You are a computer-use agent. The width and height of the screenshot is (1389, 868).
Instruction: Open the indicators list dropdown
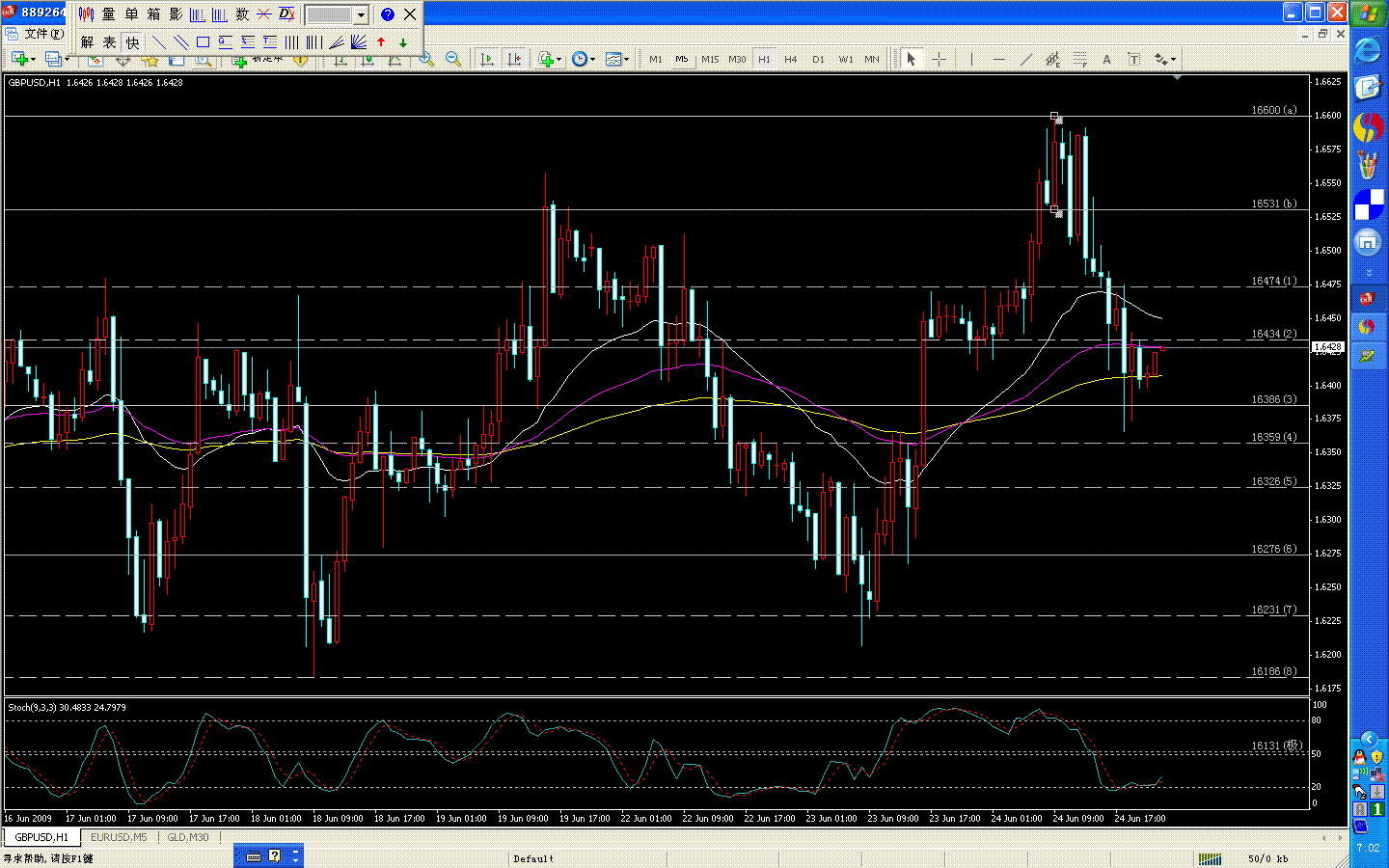click(x=550, y=59)
